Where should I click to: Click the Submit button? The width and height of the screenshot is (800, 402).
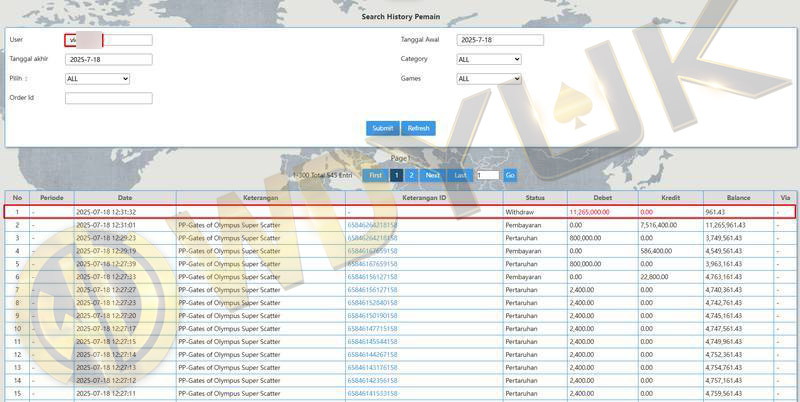tap(383, 128)
